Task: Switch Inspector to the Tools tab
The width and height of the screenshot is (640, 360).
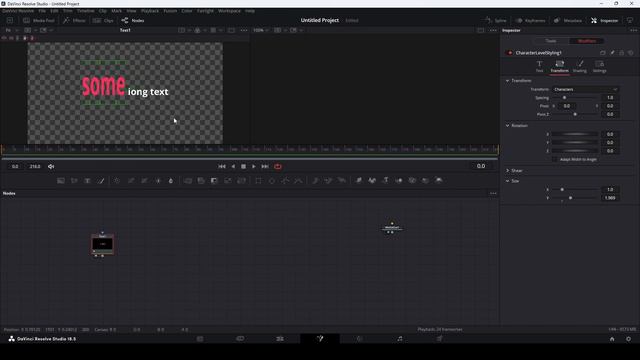Action: pos(551,41)
